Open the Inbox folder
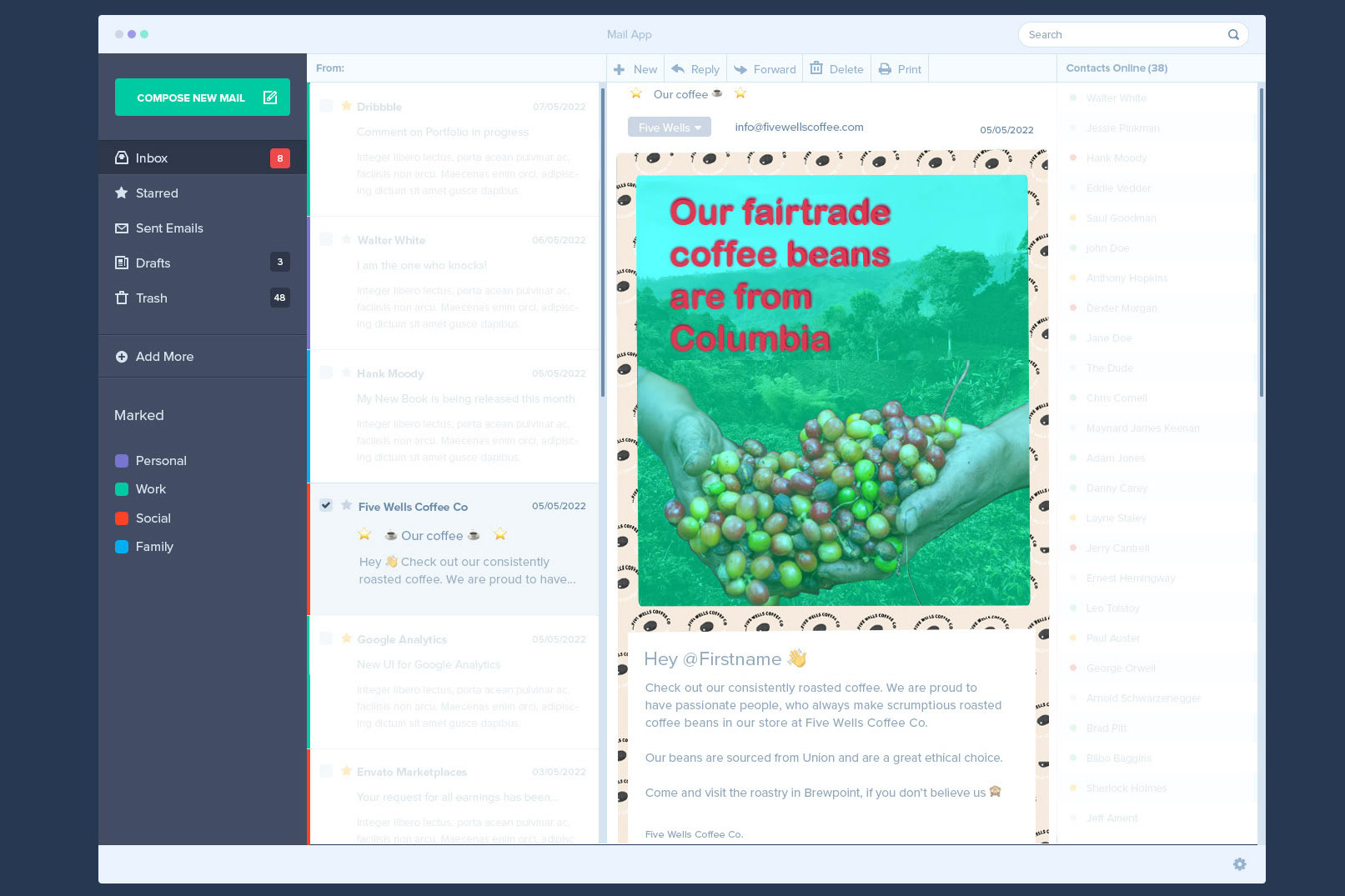 [x=203, y=158]
